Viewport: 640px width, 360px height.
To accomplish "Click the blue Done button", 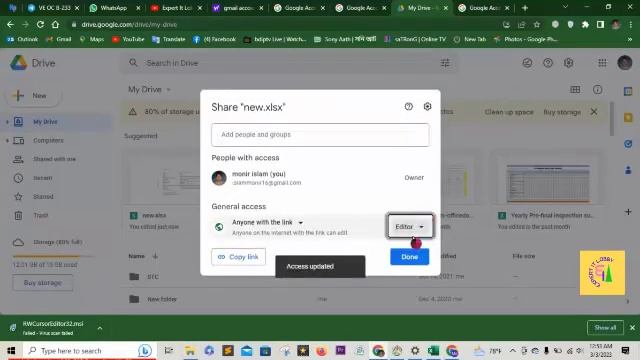I will tap(409, 257).
